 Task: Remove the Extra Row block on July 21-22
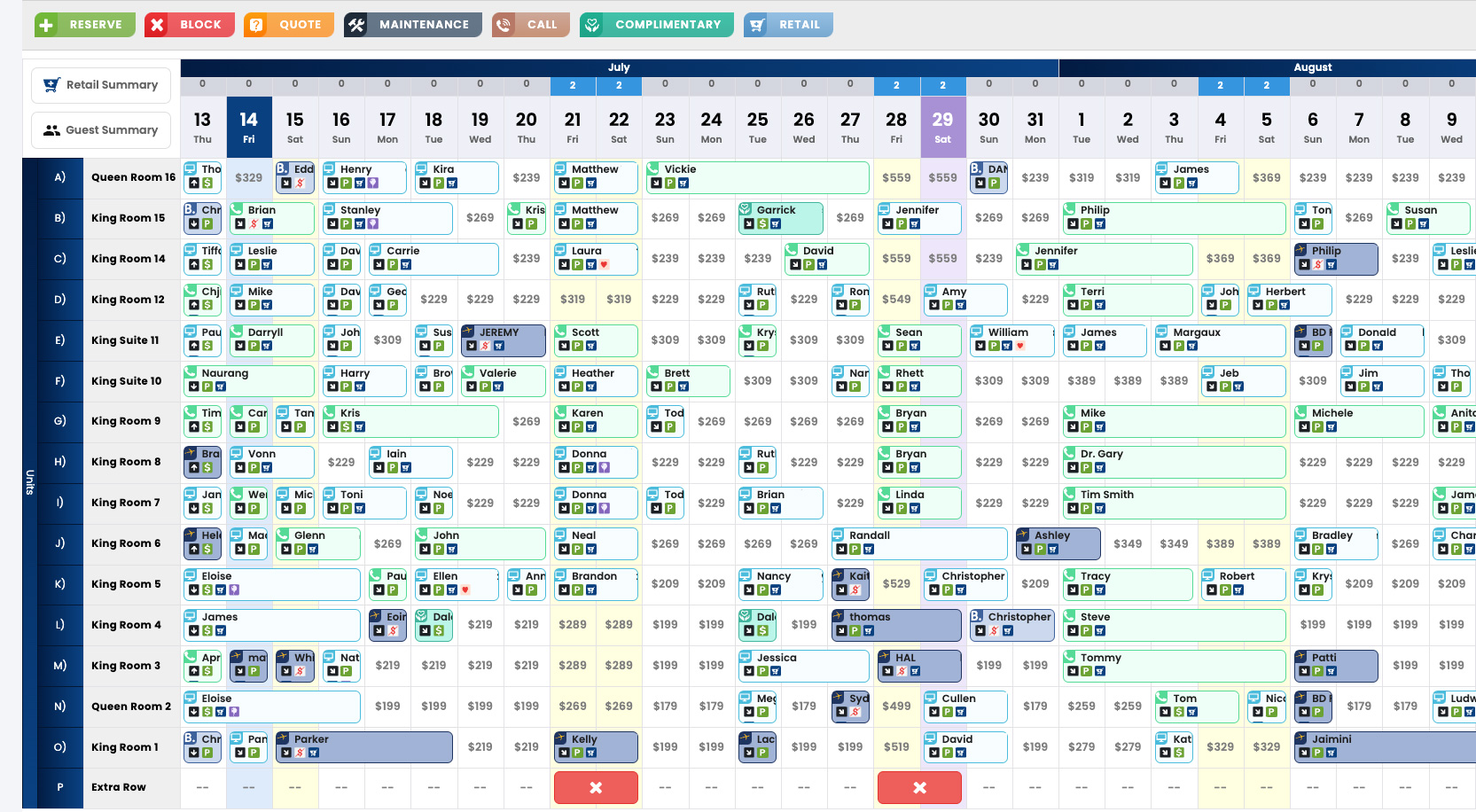[x=596, y=788]
